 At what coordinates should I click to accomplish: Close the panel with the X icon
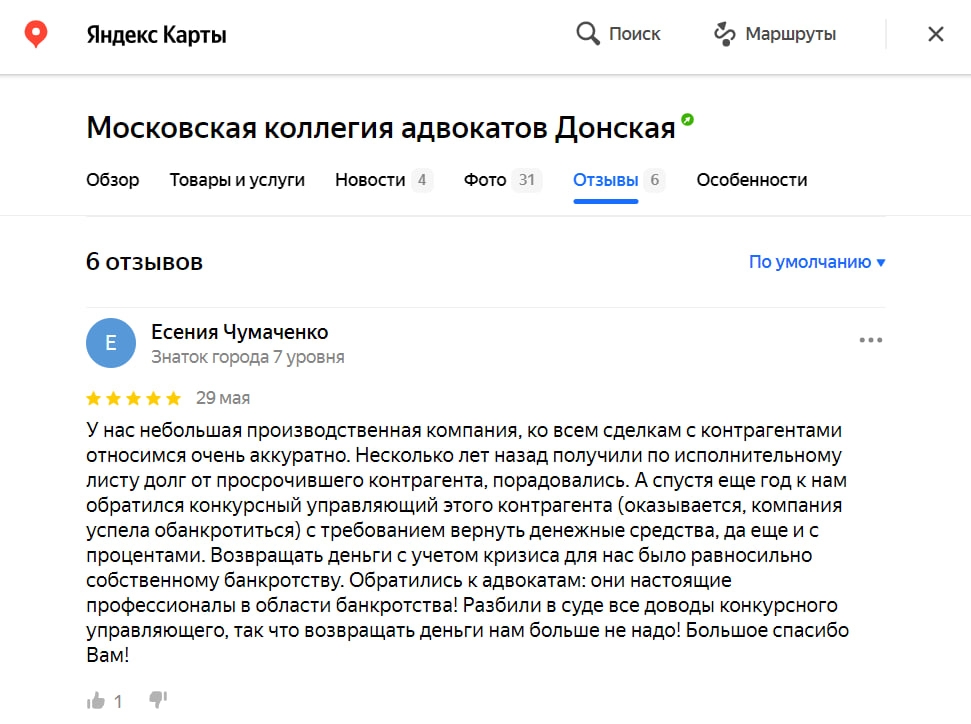[x=935, y=34]
